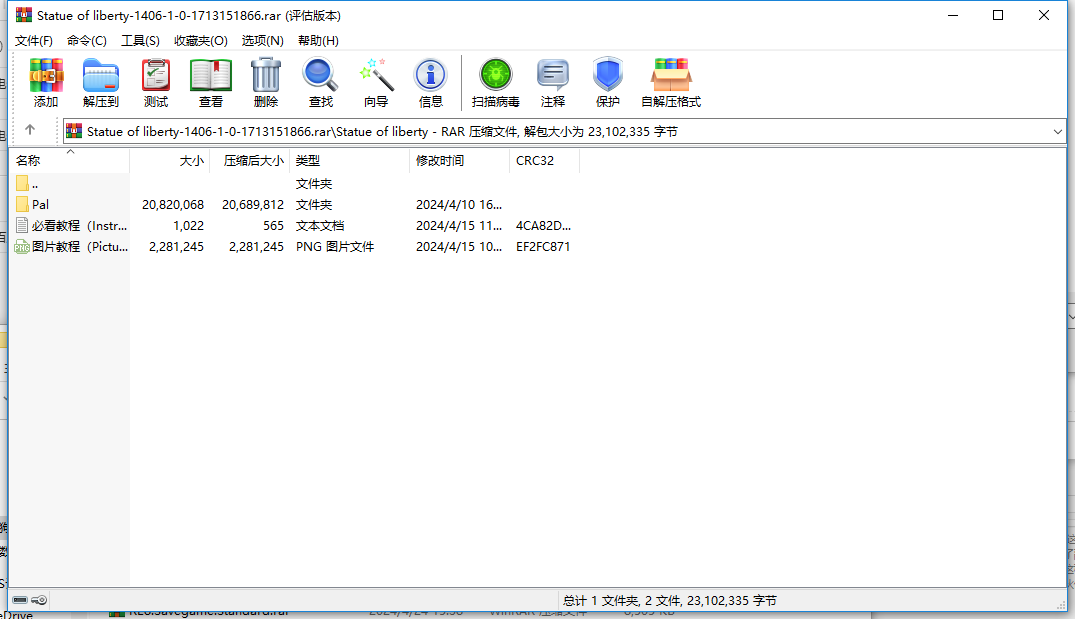This screenshot has width=1075, height=619.
Task: Go up one folder level arrow
Action: click(29, 130)
